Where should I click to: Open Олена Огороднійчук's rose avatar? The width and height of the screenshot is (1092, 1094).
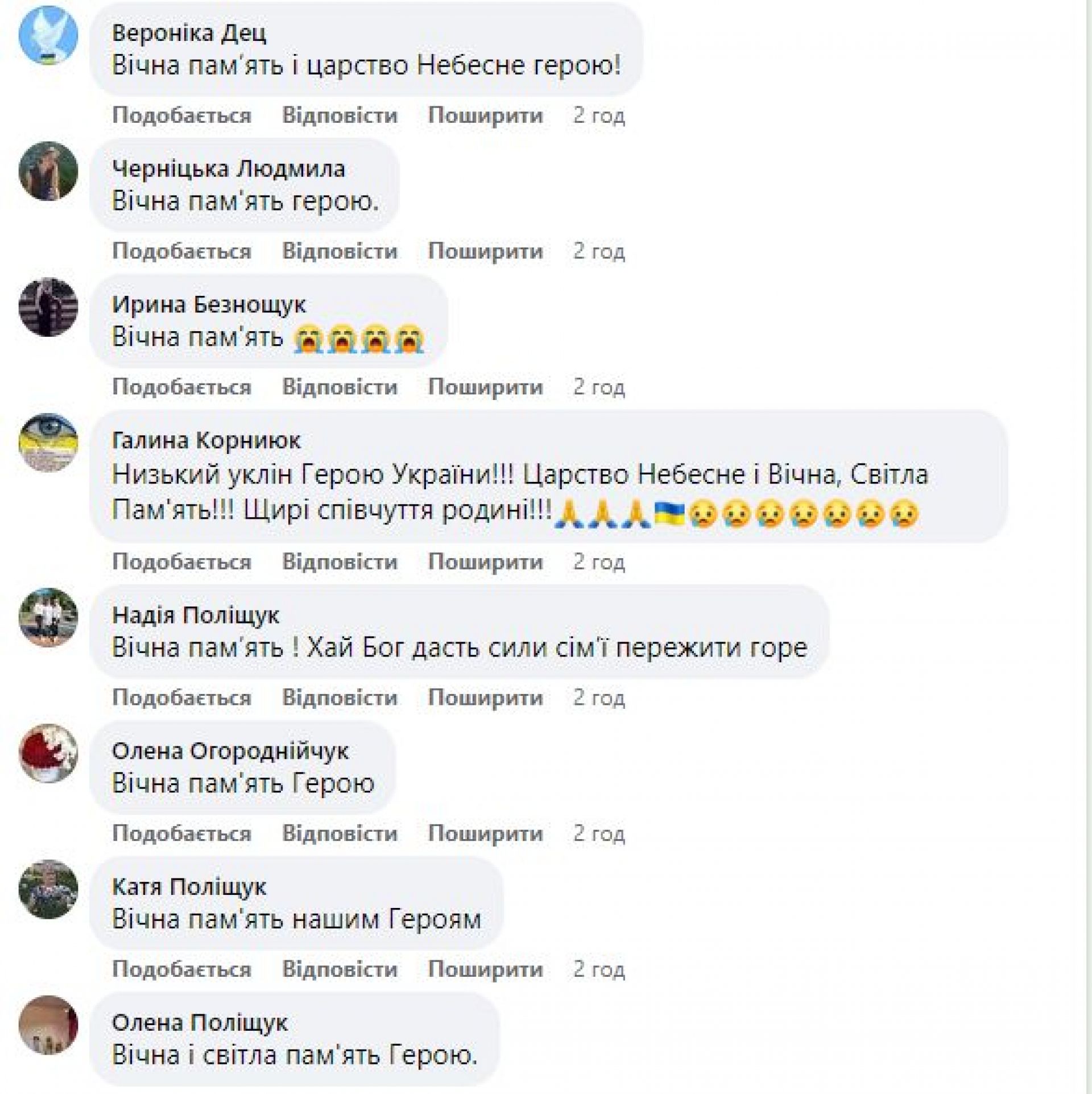pyautogui.click(x=48, y=753)
